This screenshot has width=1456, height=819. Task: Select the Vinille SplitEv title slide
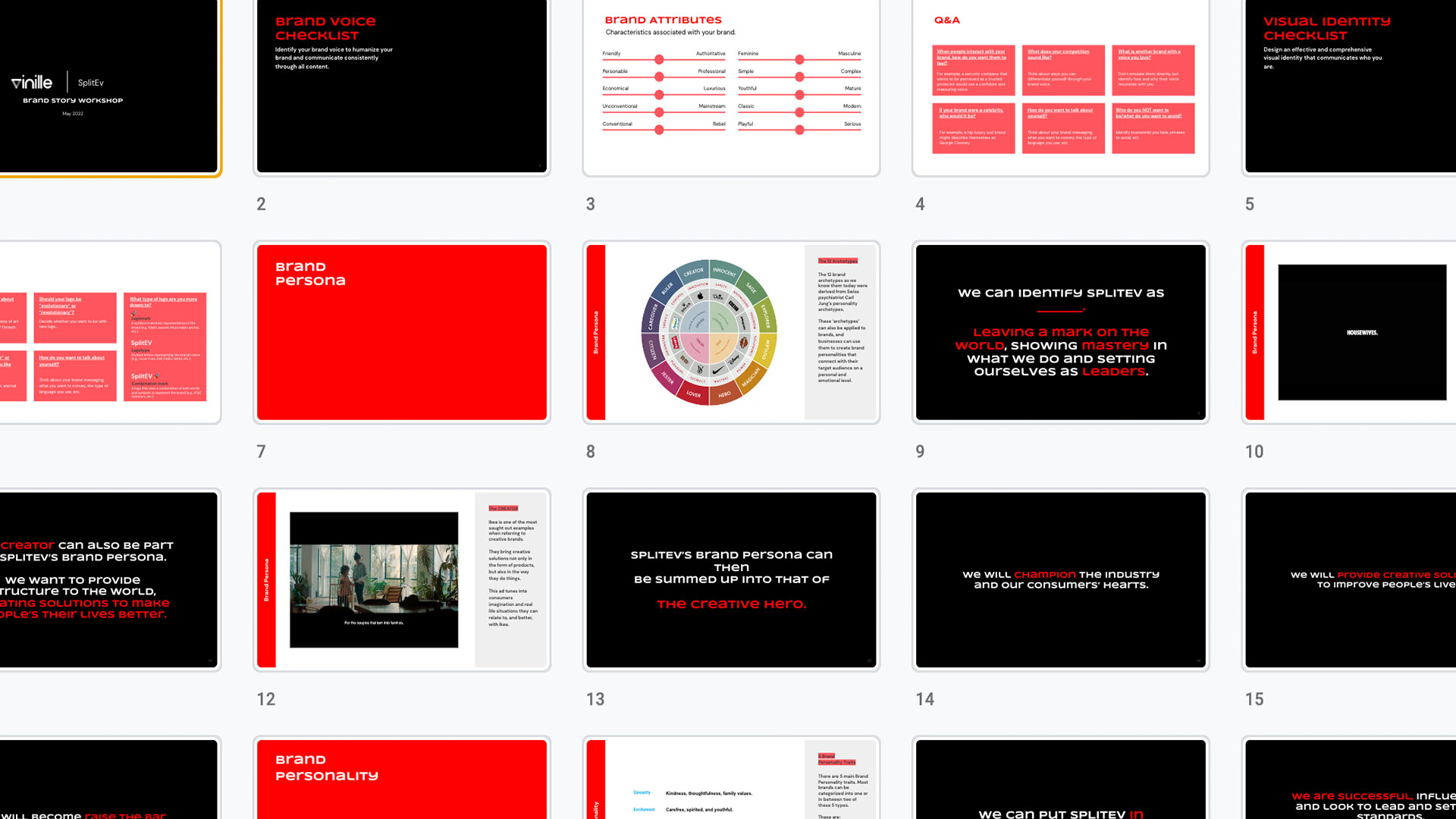[108, 86]
